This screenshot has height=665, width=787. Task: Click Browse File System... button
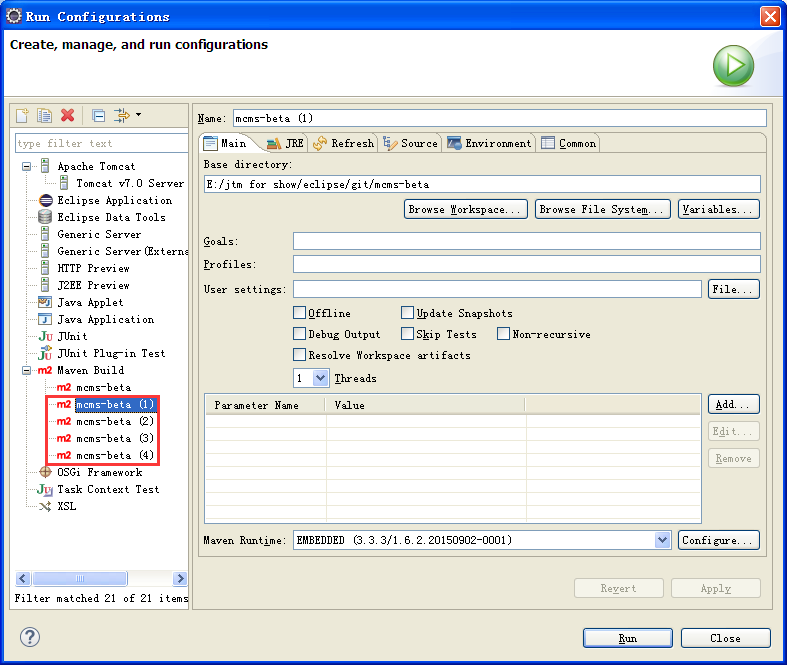[602, 209]
